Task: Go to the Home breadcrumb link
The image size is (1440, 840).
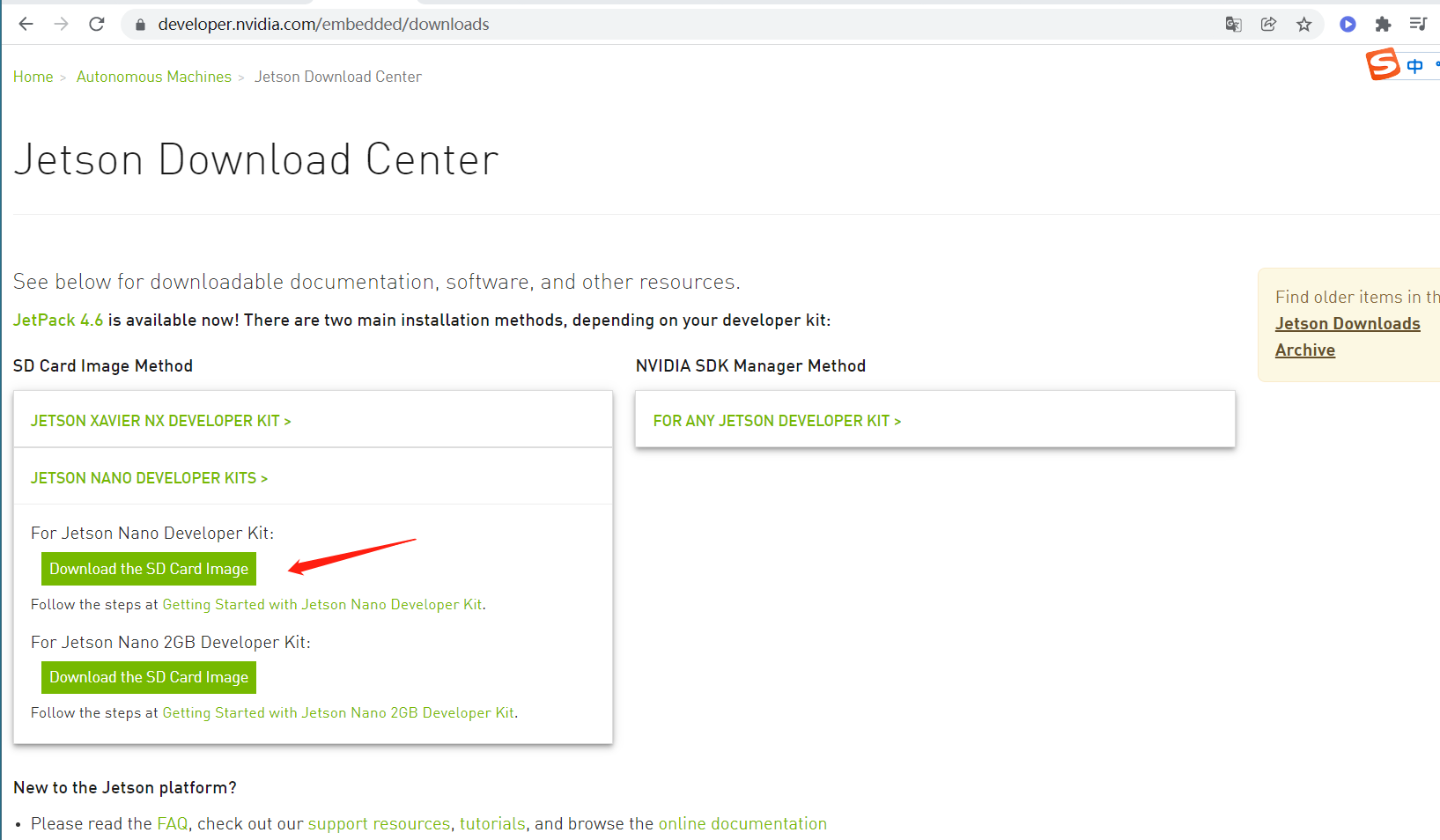Action: [33, 77]
